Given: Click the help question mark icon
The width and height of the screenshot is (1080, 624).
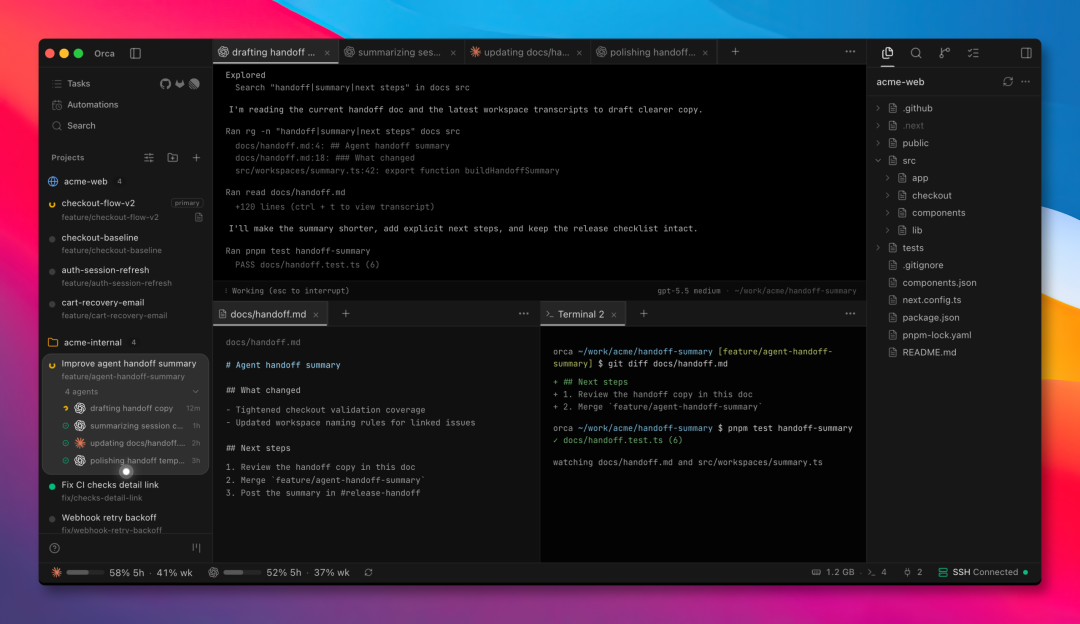Looking at the screenshot, I should point(54,548).
